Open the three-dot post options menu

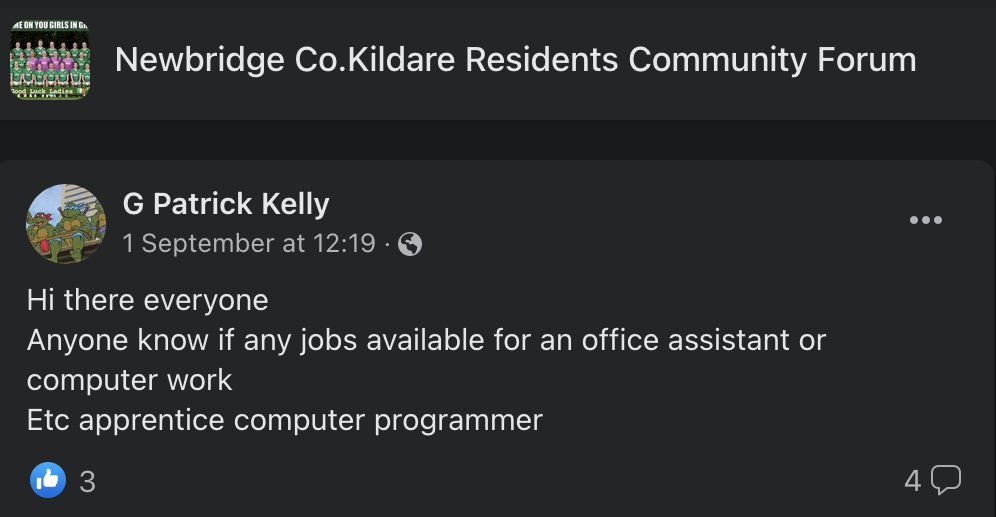click(x=925, y=220)
